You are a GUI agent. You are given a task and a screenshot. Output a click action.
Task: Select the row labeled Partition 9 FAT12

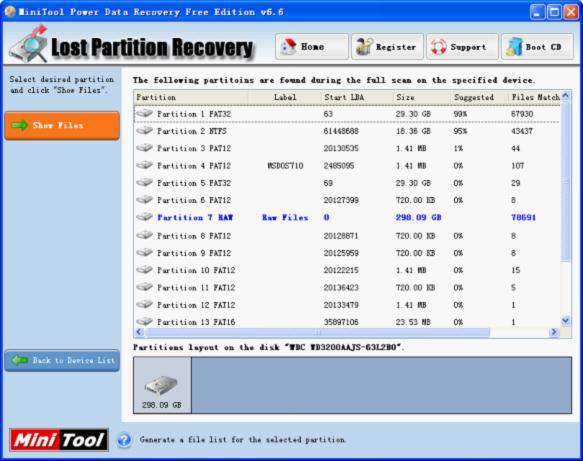(347, 253)
